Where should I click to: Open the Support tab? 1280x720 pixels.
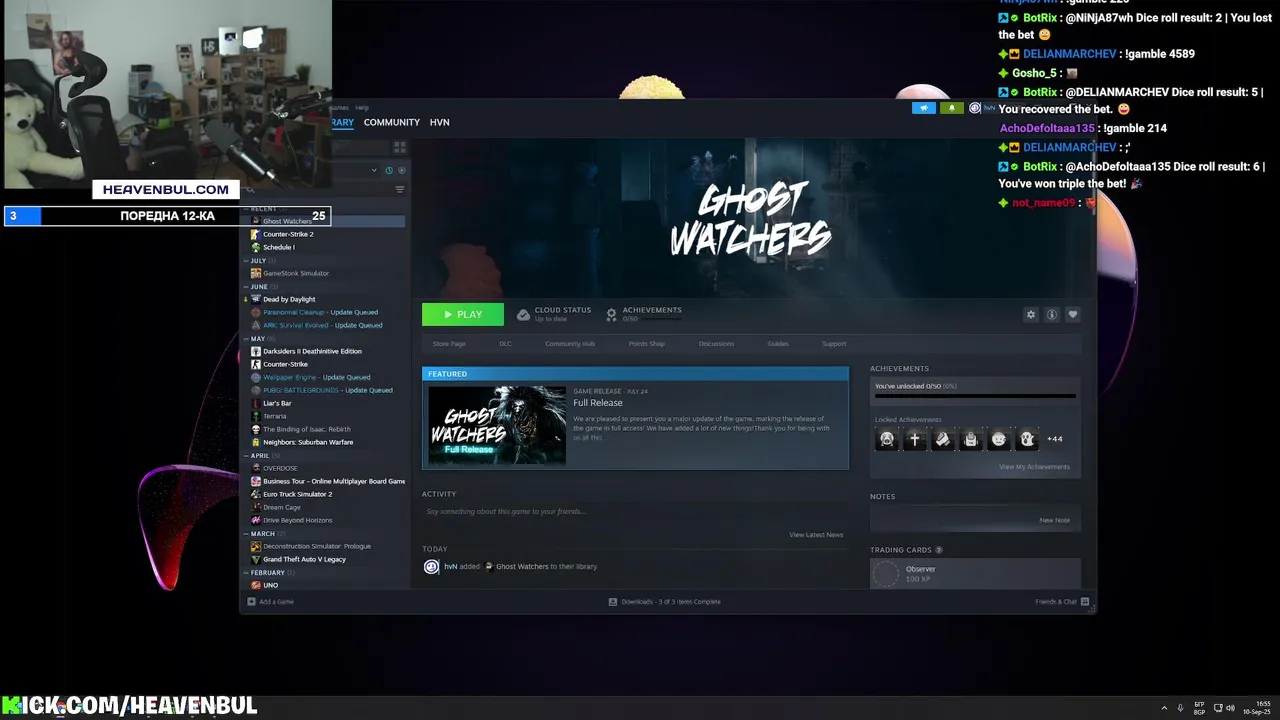(834, 343)
